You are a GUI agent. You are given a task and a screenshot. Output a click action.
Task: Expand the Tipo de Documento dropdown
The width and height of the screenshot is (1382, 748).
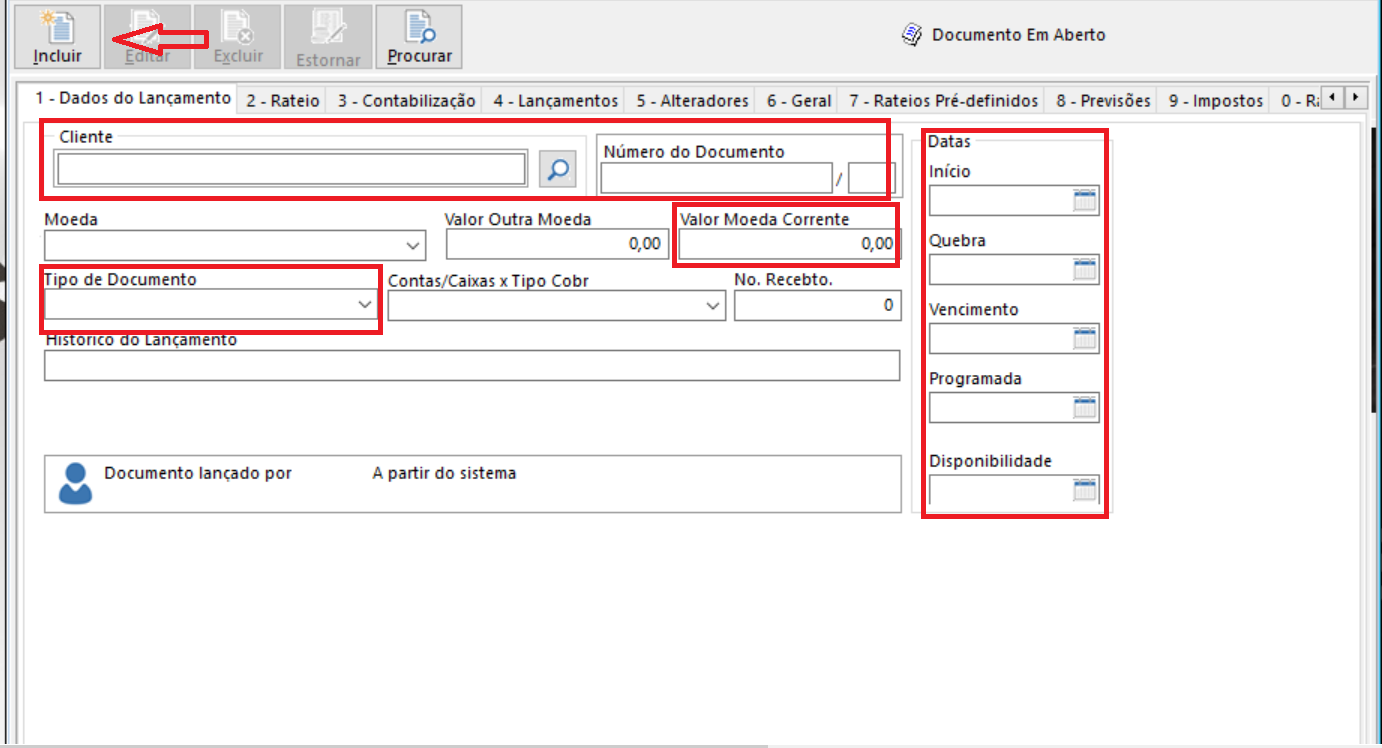coord(365,305)
